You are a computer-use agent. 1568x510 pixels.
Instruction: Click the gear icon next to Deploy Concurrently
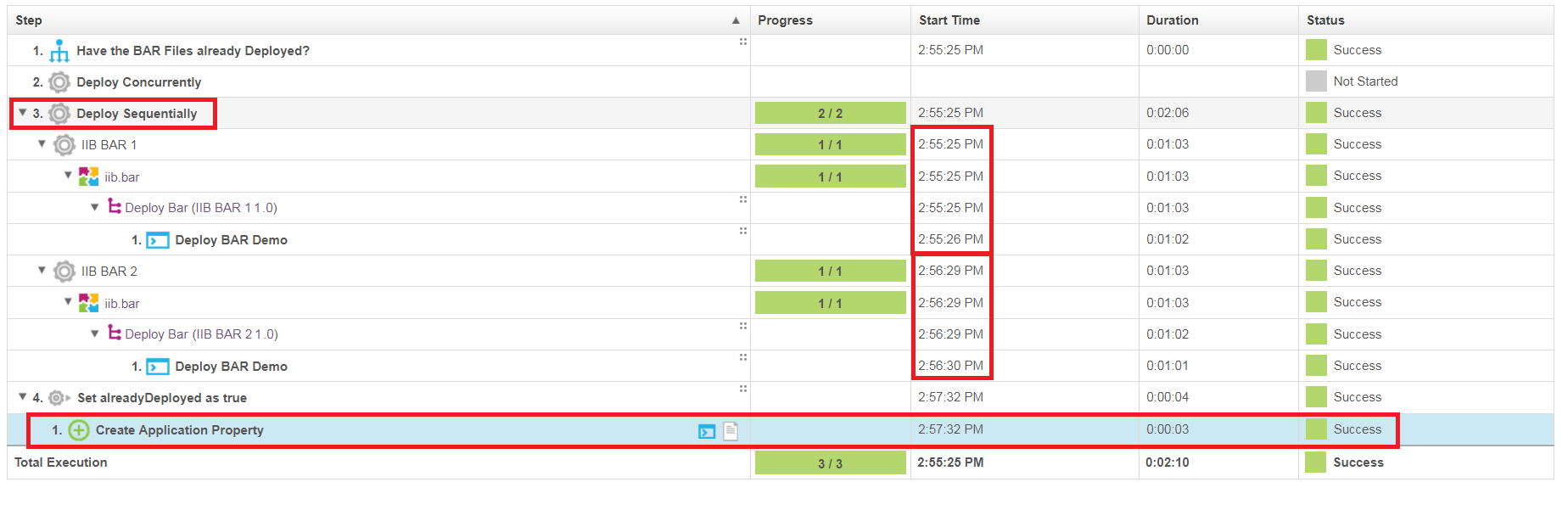pyautogui.click(x=59, y=82)
